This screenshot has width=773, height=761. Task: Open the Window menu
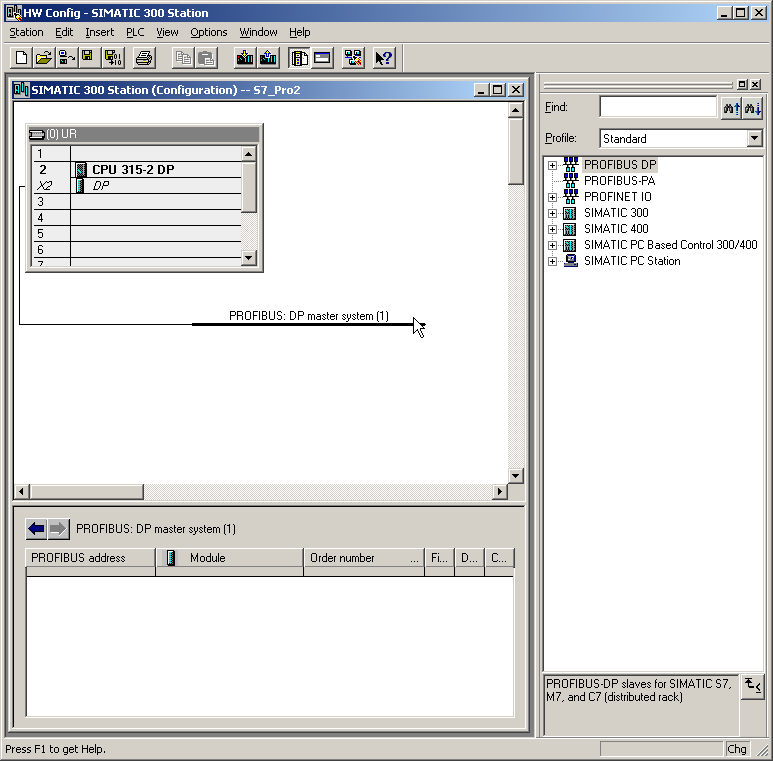click(x=258, y=33)
